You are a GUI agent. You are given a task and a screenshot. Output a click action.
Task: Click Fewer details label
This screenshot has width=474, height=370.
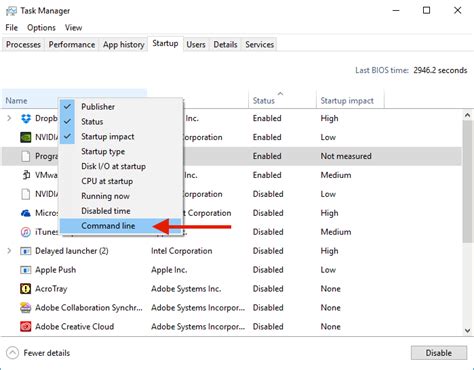coord(47,353)
